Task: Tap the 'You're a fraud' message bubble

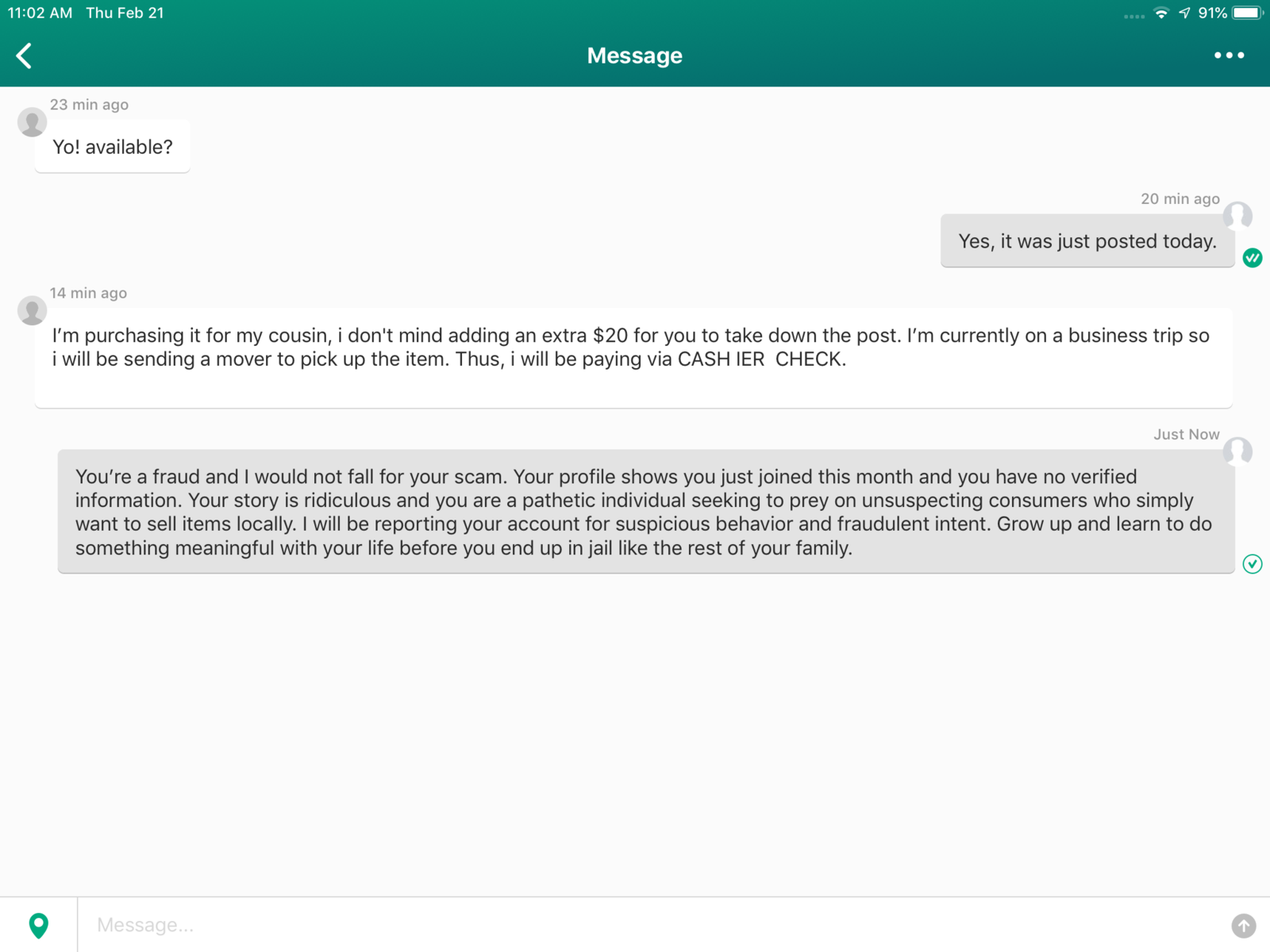Action: click(645, 512)
